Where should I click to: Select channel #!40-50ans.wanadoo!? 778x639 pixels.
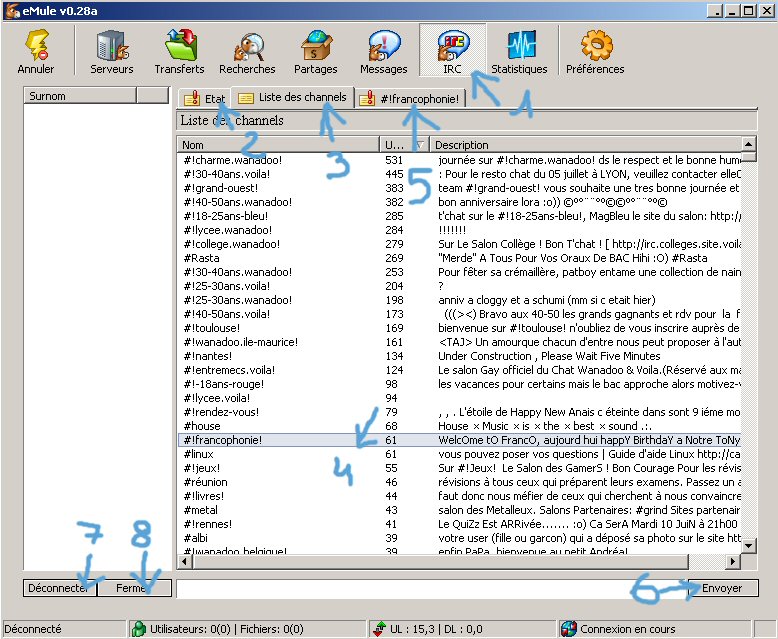point(459,202)
